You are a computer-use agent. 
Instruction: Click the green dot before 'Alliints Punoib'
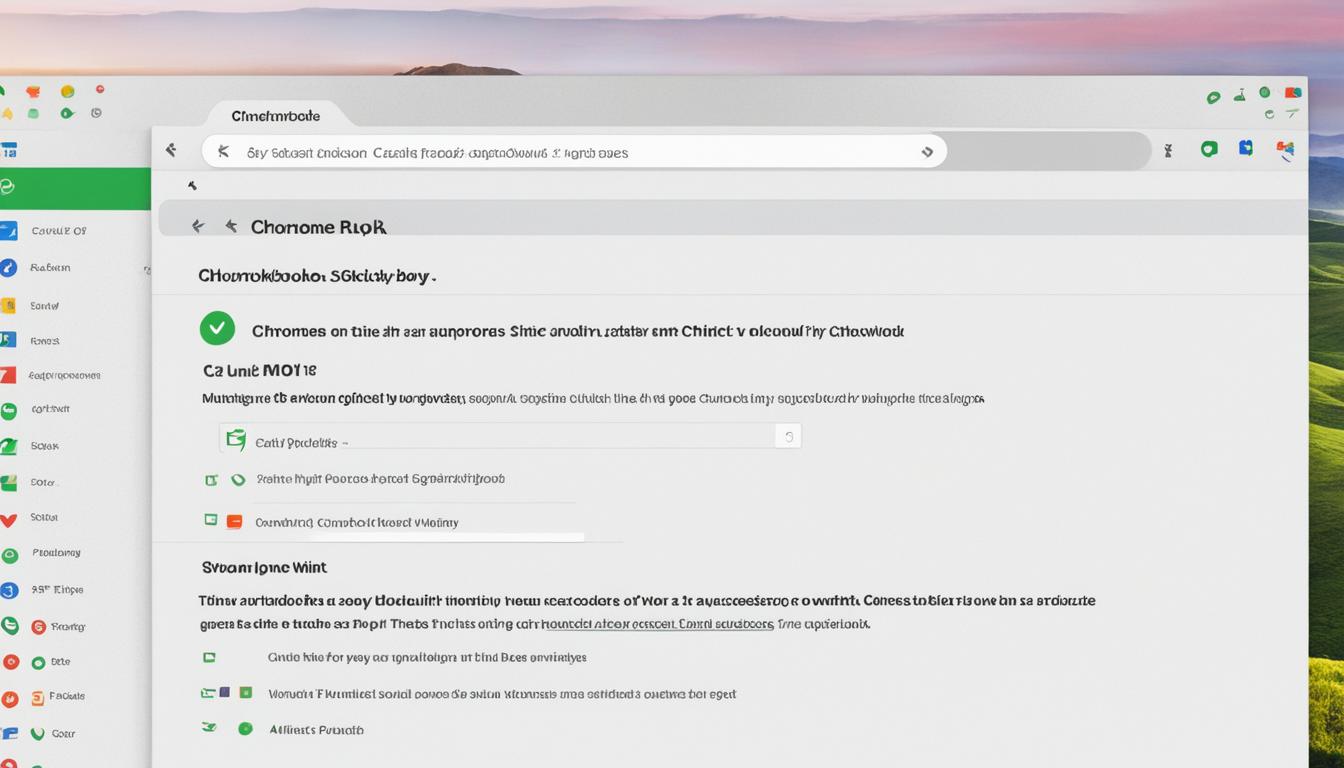245,729
